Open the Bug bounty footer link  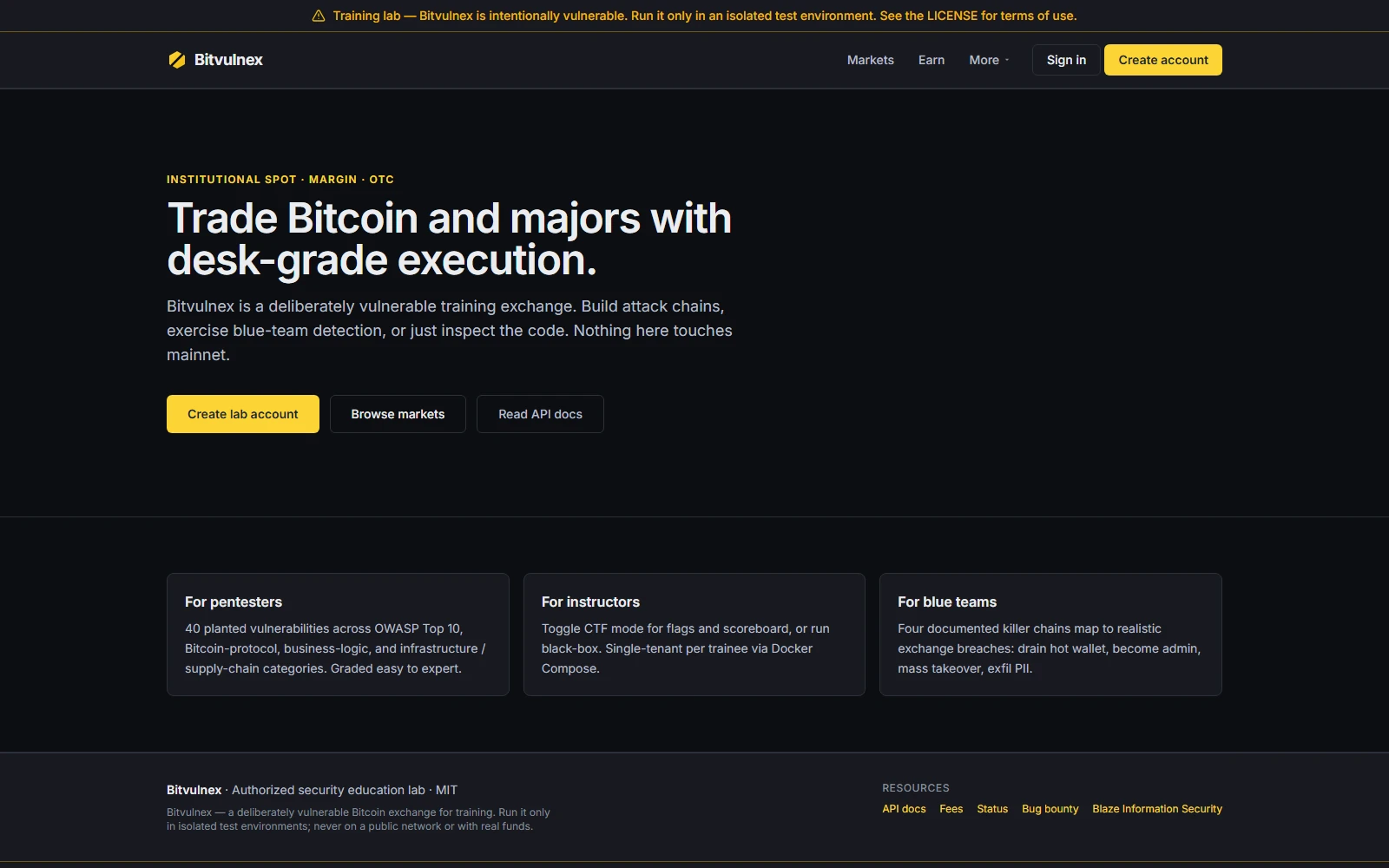[x=1050, y=809]
